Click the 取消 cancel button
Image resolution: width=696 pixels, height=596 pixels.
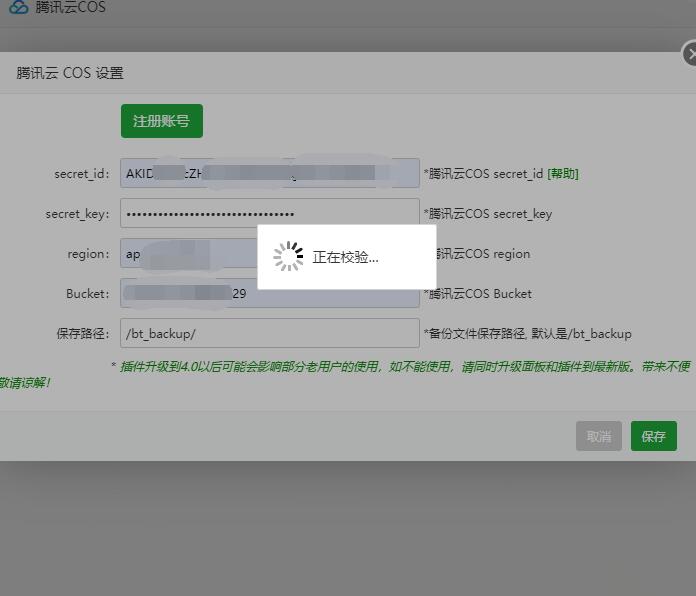pos(599,436)
